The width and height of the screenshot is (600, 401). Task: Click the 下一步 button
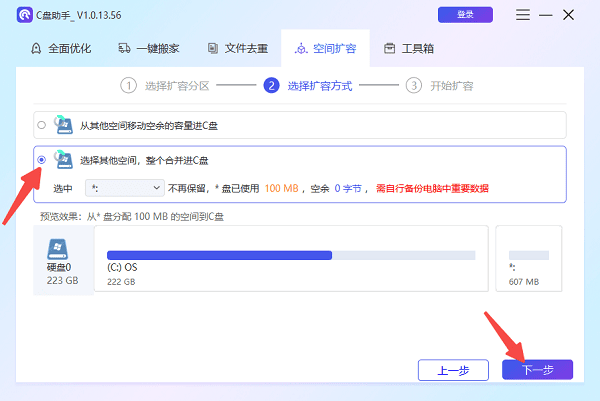point(538,370)
